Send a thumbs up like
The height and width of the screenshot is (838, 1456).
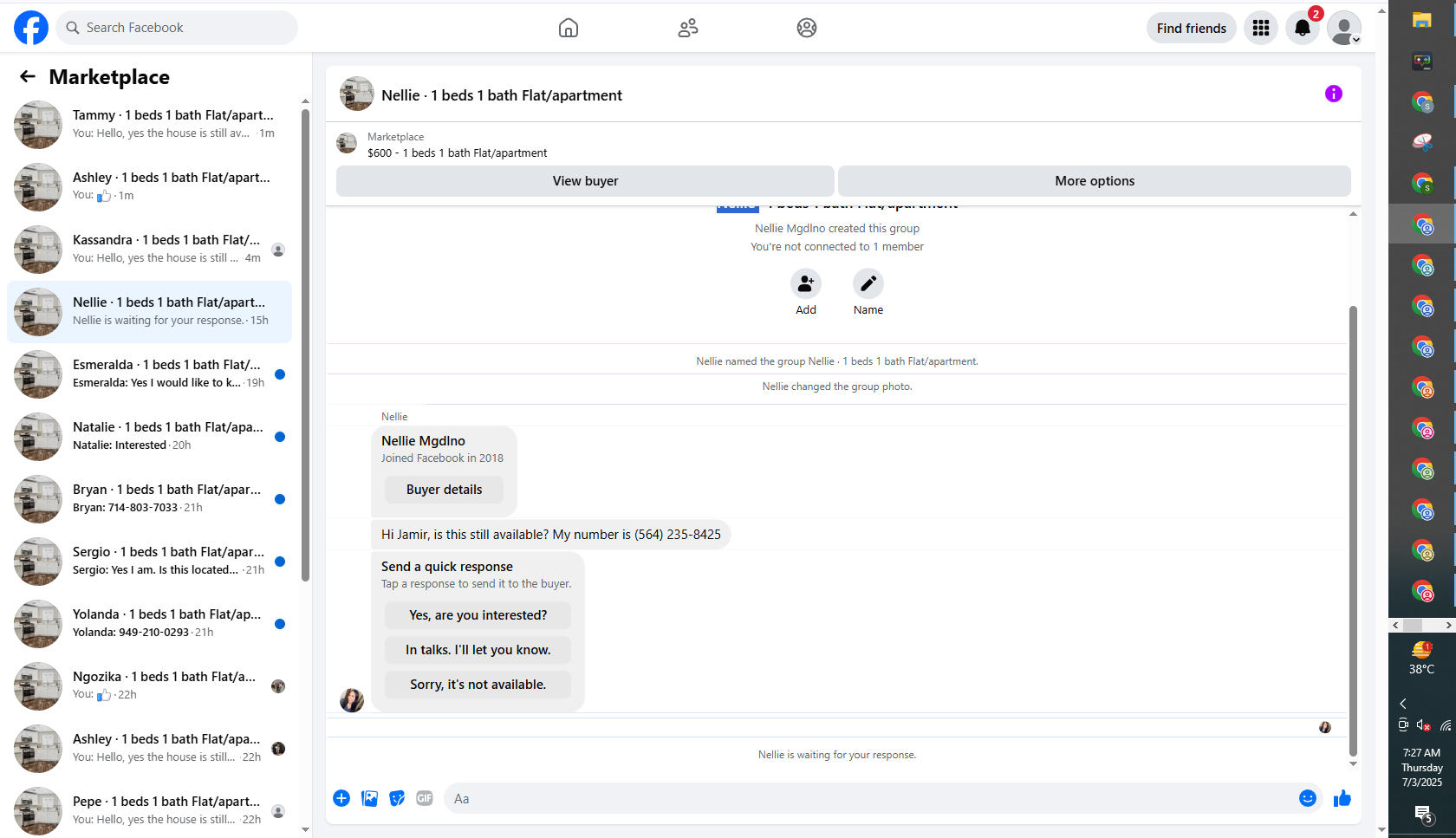tap(1342, 798)
